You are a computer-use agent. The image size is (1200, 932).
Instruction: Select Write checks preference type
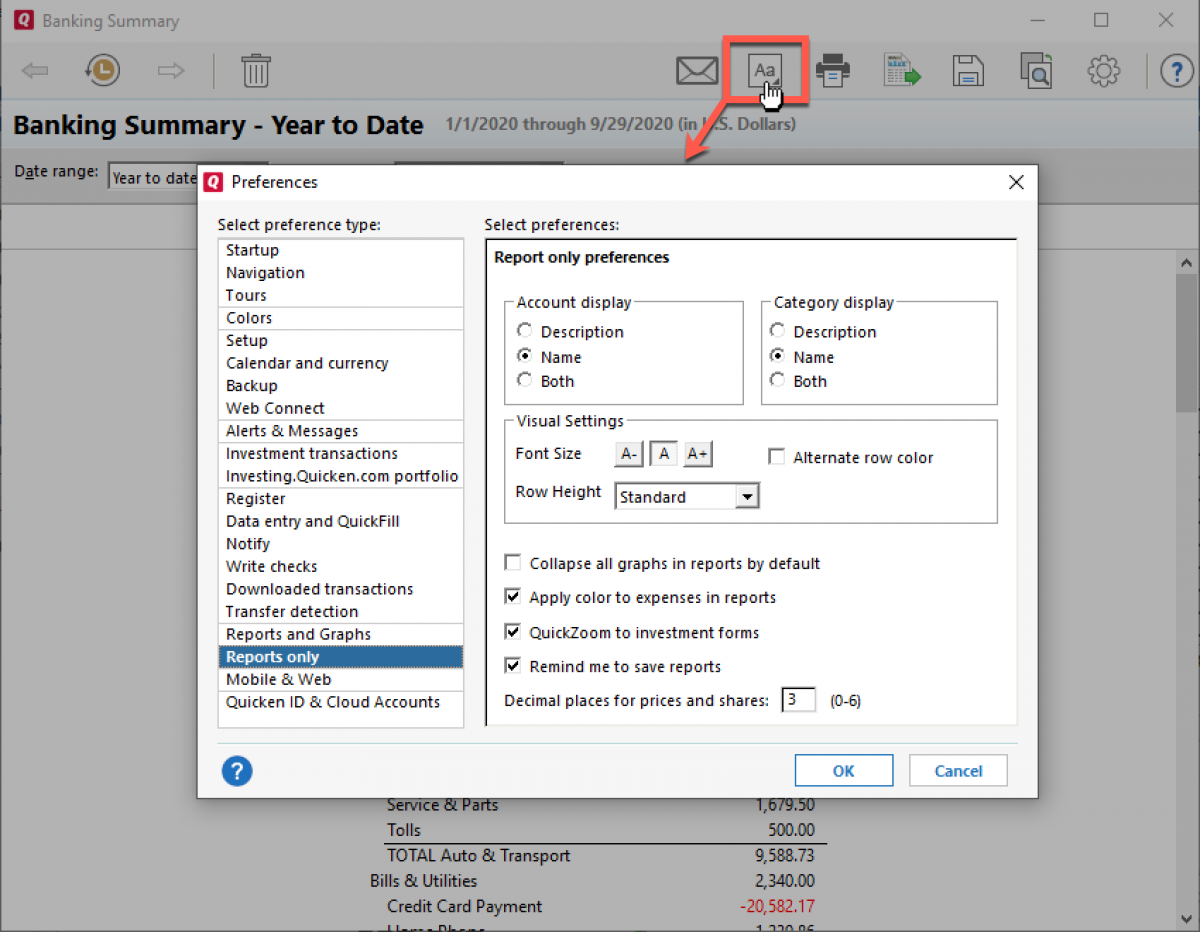click(340, 566)
